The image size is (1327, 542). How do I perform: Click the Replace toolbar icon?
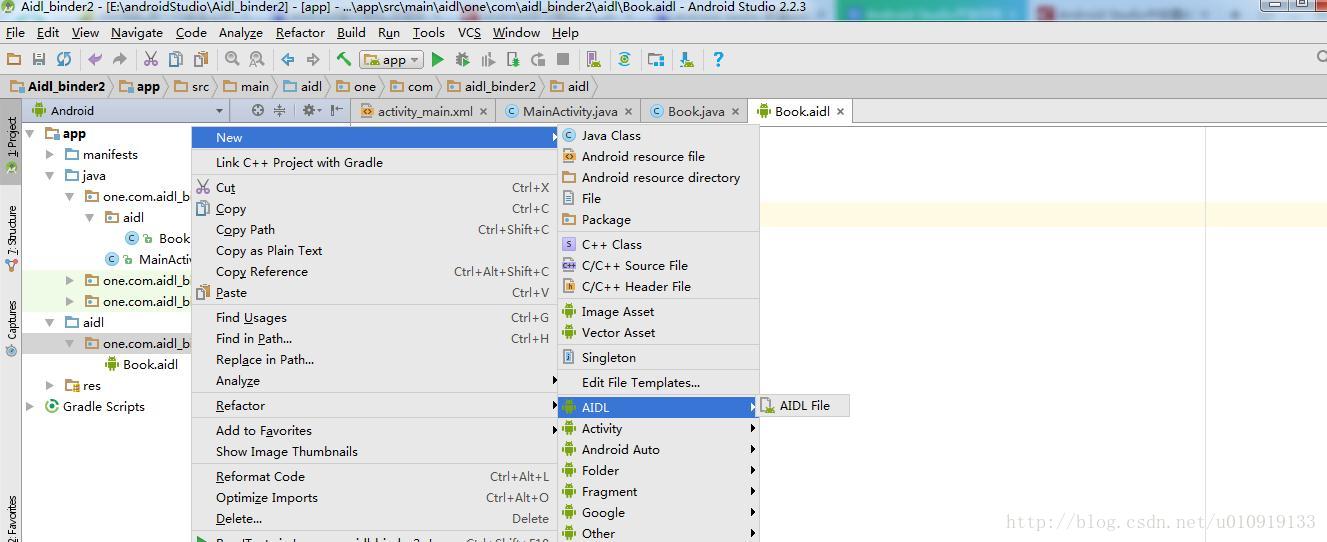pos(257,60)
